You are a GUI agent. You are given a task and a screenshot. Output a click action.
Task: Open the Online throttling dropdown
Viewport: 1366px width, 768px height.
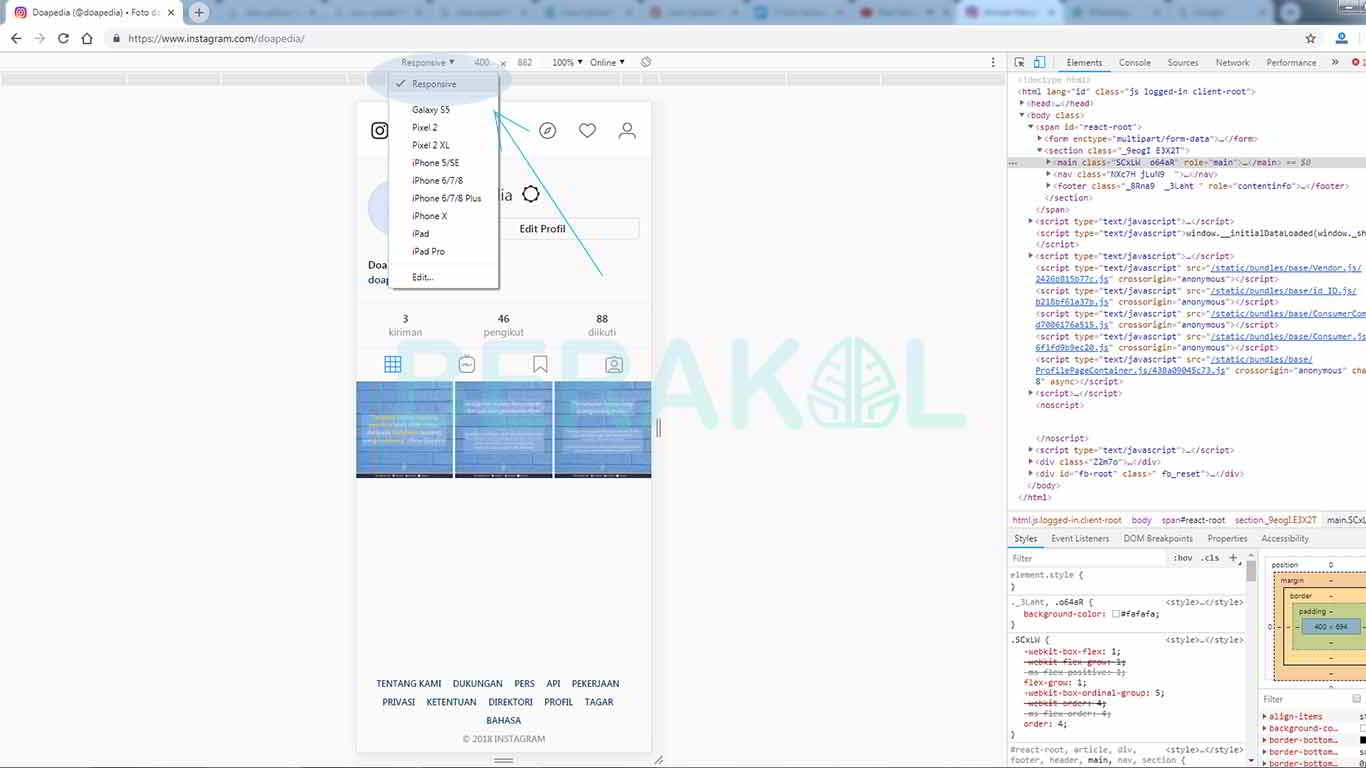click(x=607, y=62)
